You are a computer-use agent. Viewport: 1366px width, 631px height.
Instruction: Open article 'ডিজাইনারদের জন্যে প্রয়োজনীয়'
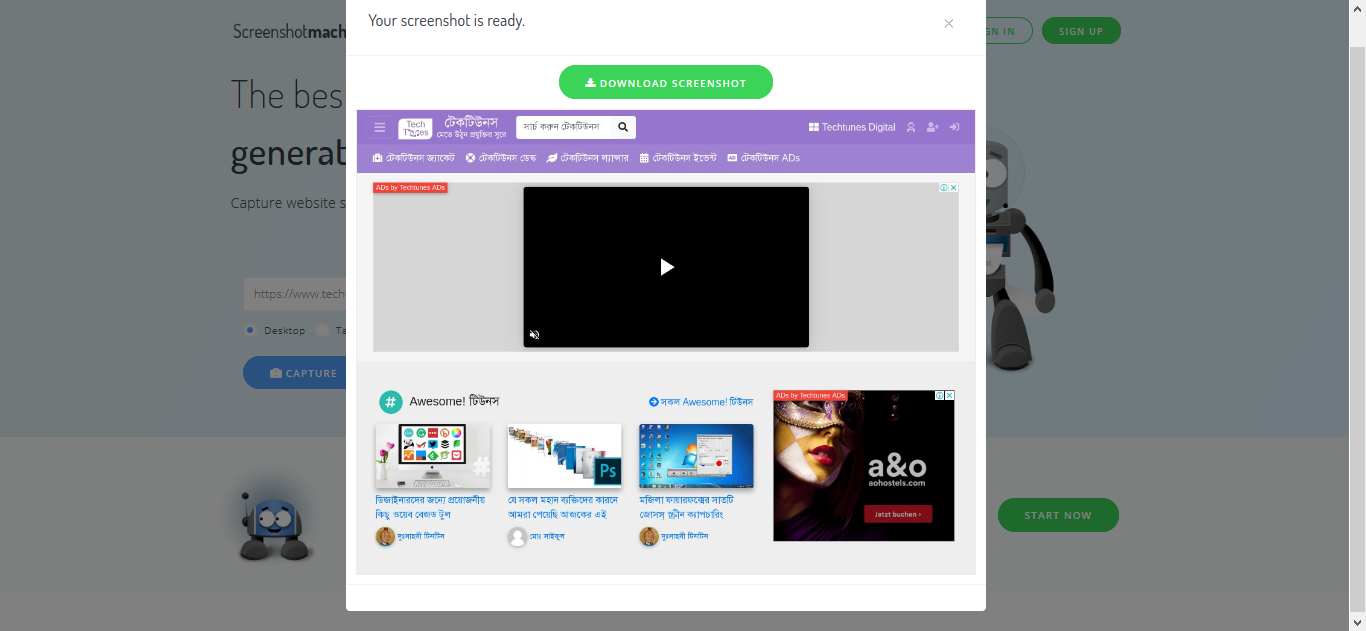[430, 507]
